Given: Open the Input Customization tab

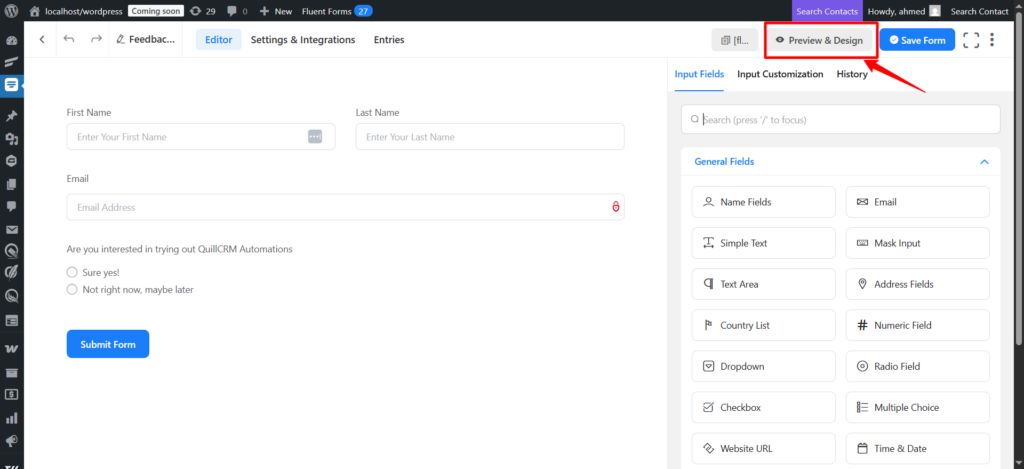Looking at the screenshot, I should 780,74.
